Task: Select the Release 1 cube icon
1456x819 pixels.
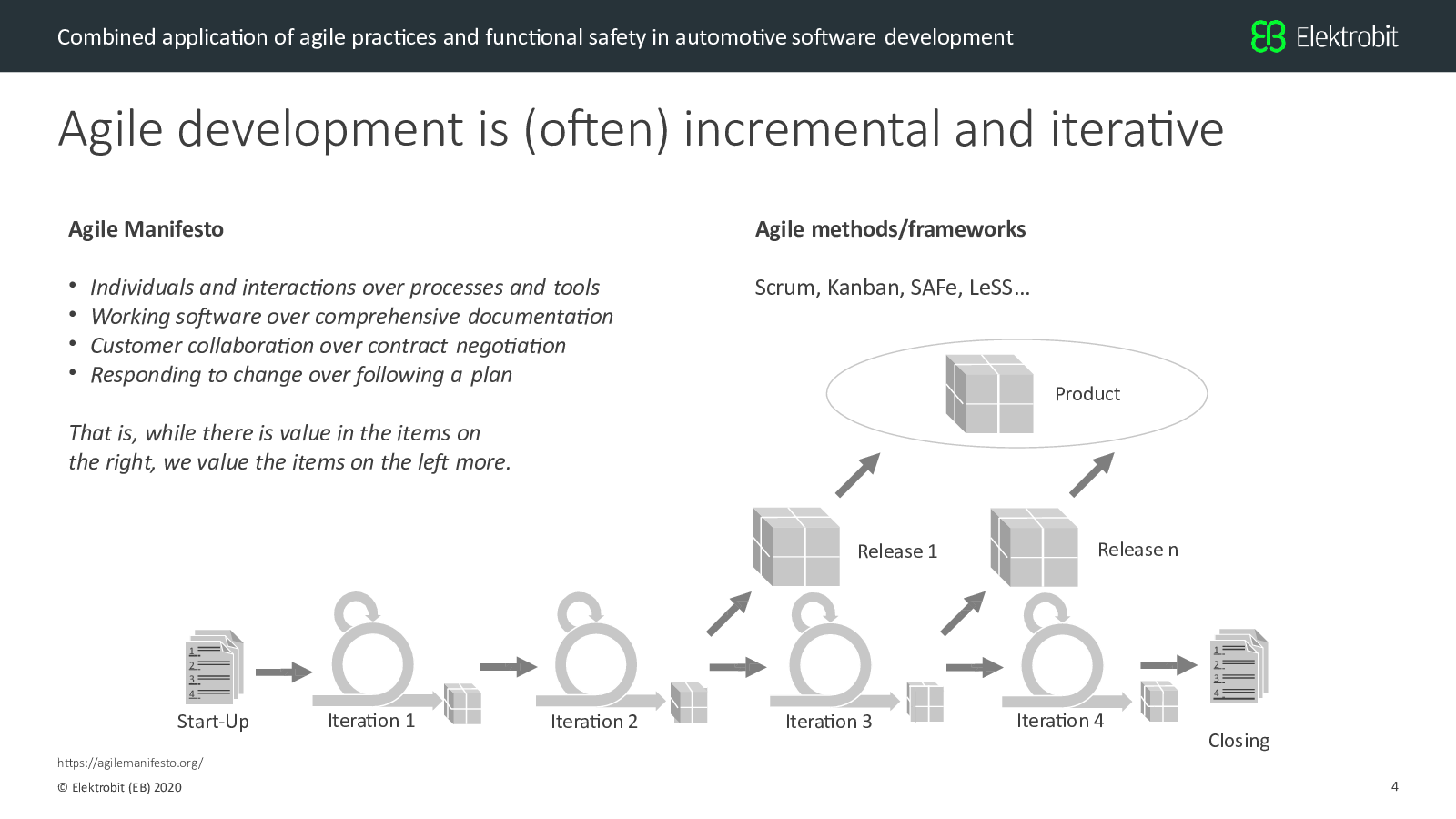Action: 796,547
